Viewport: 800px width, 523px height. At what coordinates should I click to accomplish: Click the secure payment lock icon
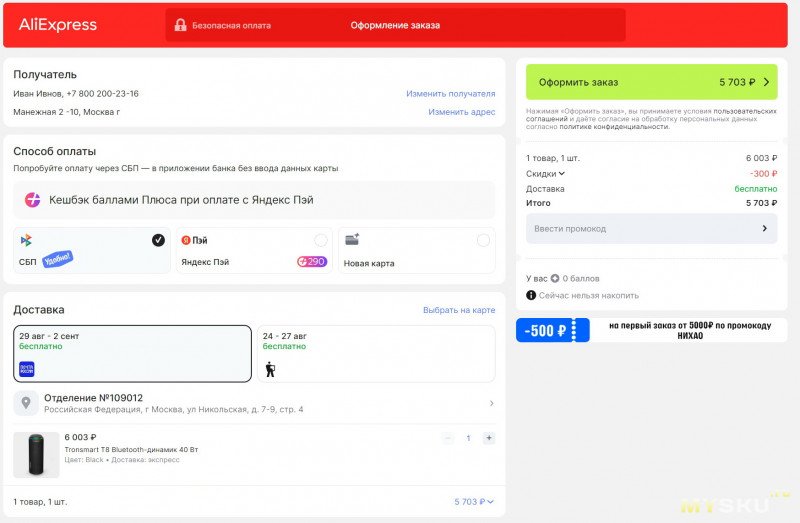[180, 25]
